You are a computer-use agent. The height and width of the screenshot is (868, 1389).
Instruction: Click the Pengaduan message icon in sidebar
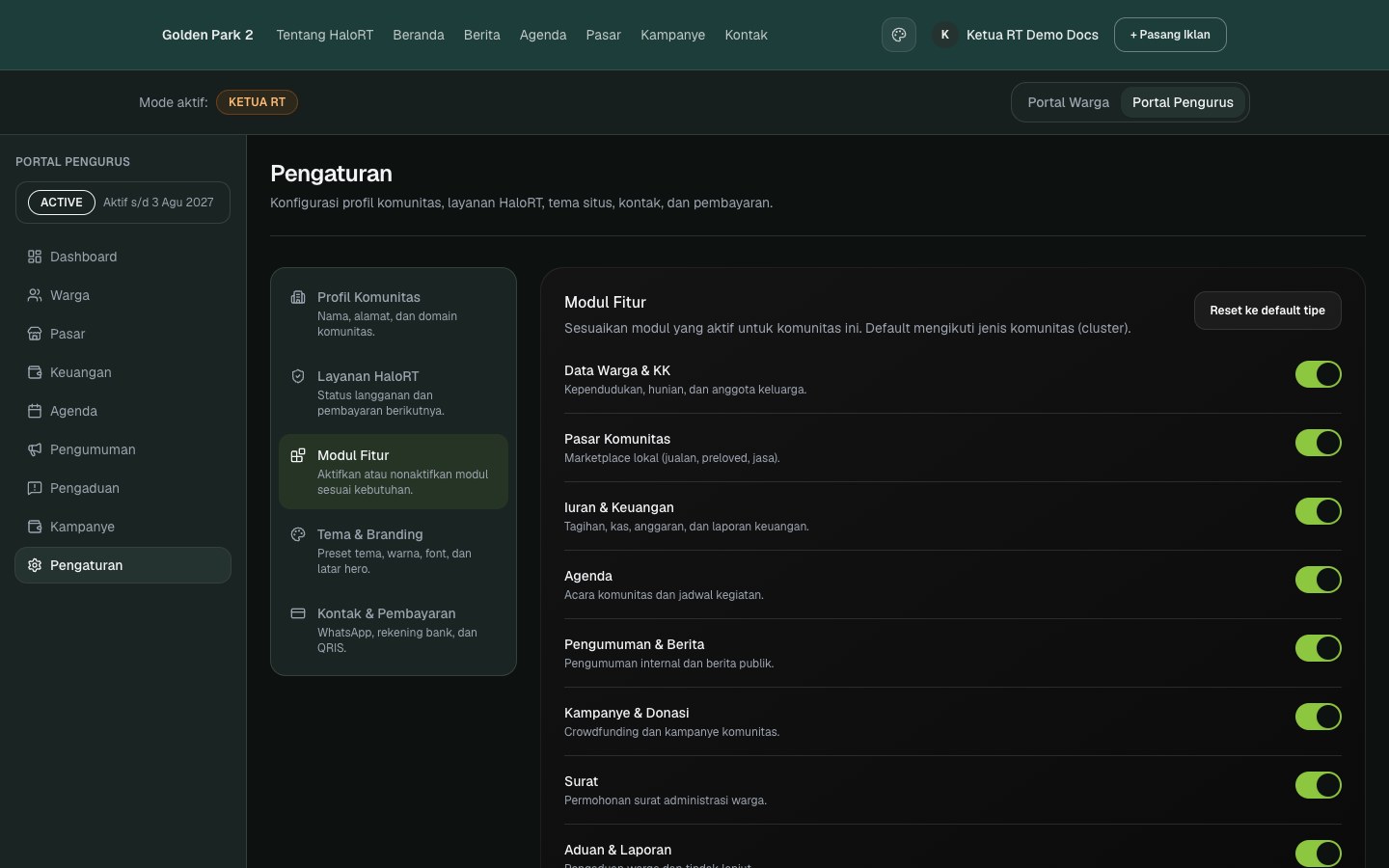[35, 488]
